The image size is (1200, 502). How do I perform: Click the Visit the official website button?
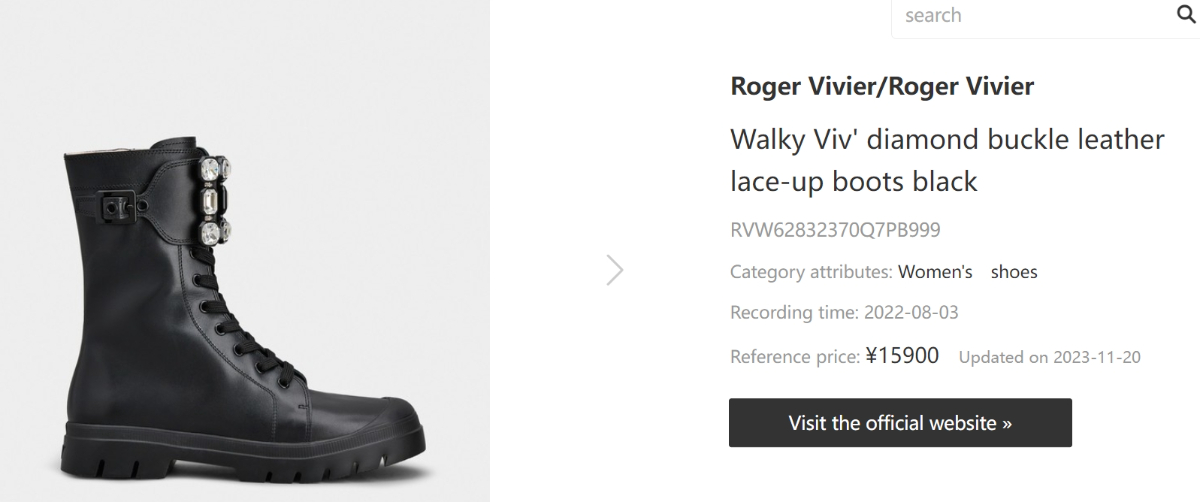click(900, 423)
